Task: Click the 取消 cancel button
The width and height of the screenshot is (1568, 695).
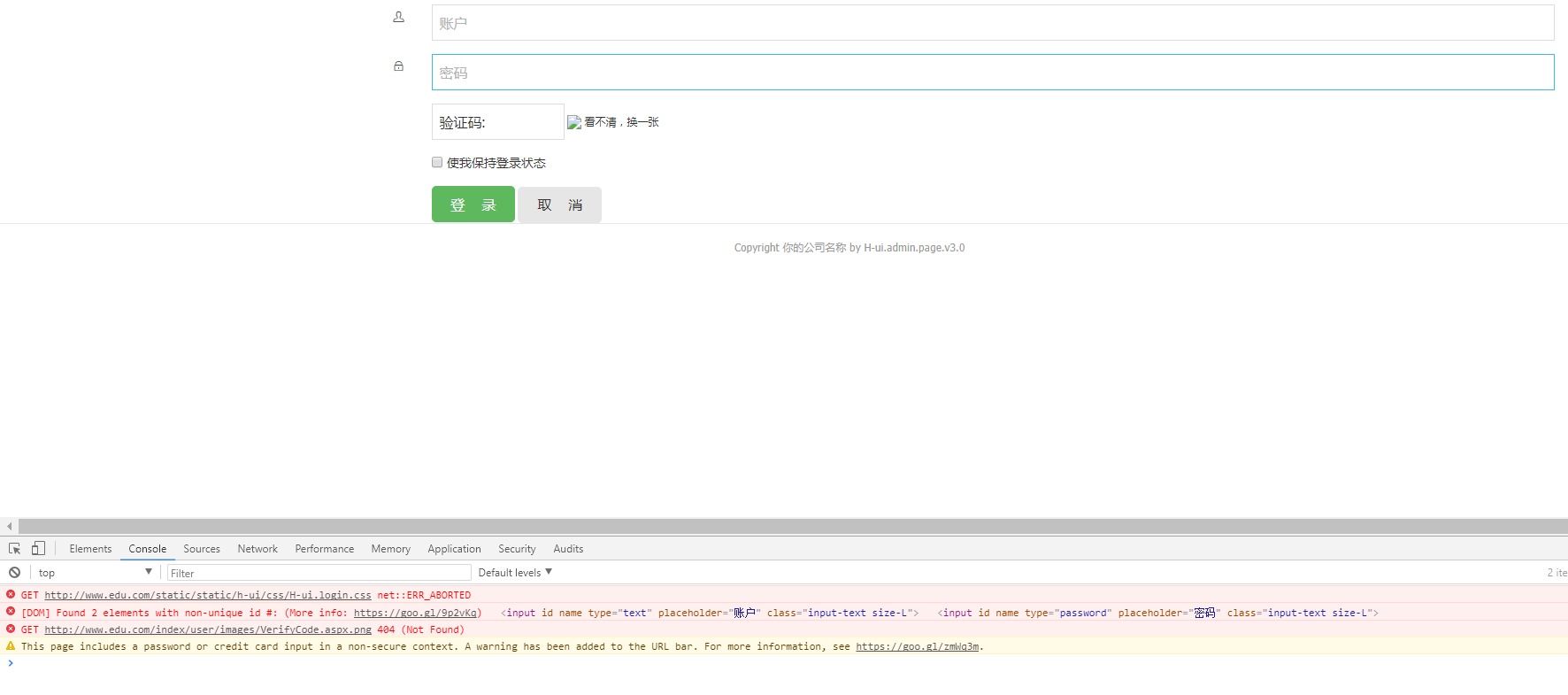Action: [x=559, y=205]
